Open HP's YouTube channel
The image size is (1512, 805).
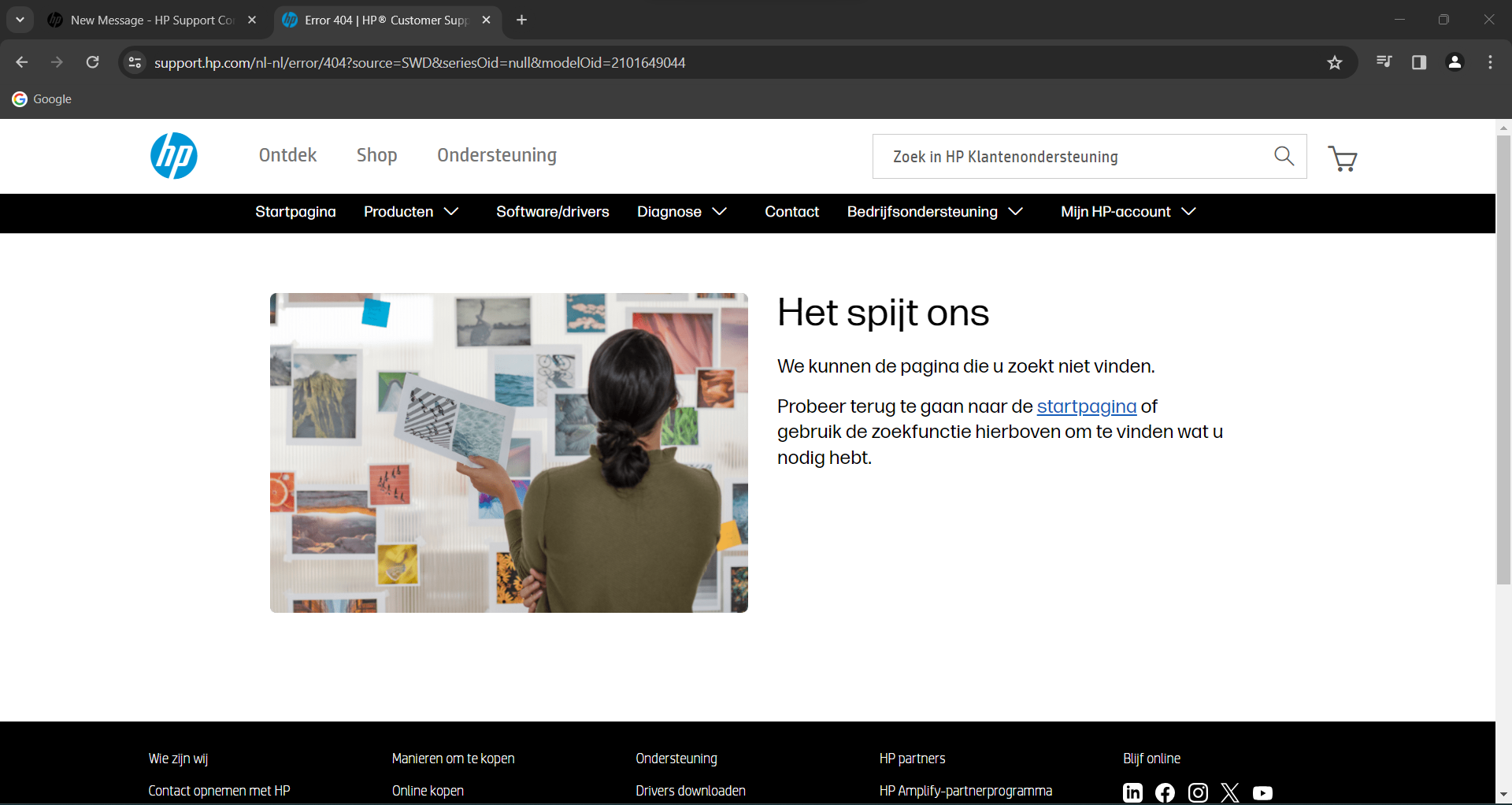(1263, 793)
